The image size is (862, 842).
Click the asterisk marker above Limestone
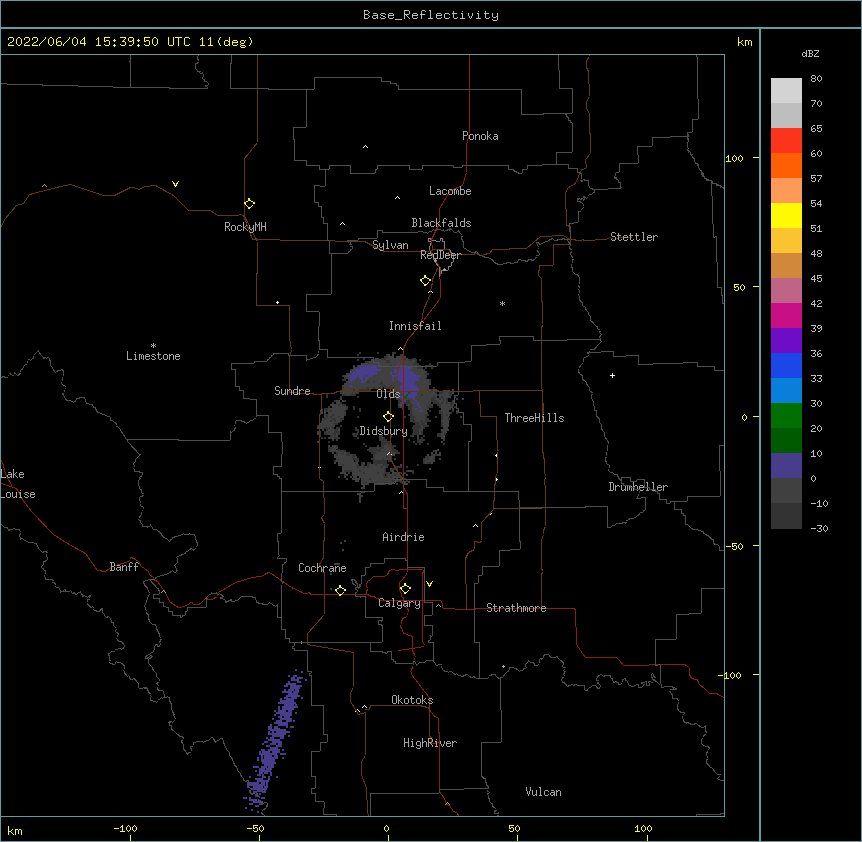[153, 345]
